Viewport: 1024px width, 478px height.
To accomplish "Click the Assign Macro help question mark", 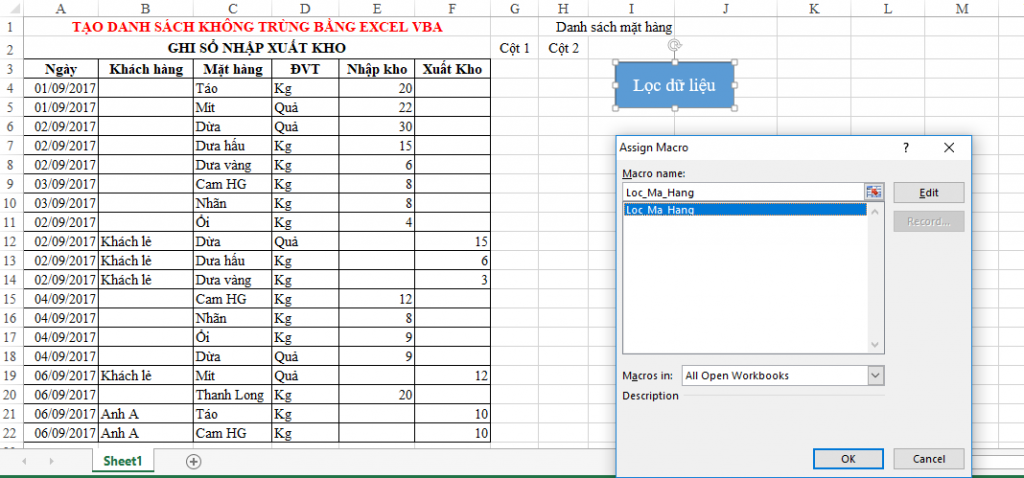I will coord(906,148).
